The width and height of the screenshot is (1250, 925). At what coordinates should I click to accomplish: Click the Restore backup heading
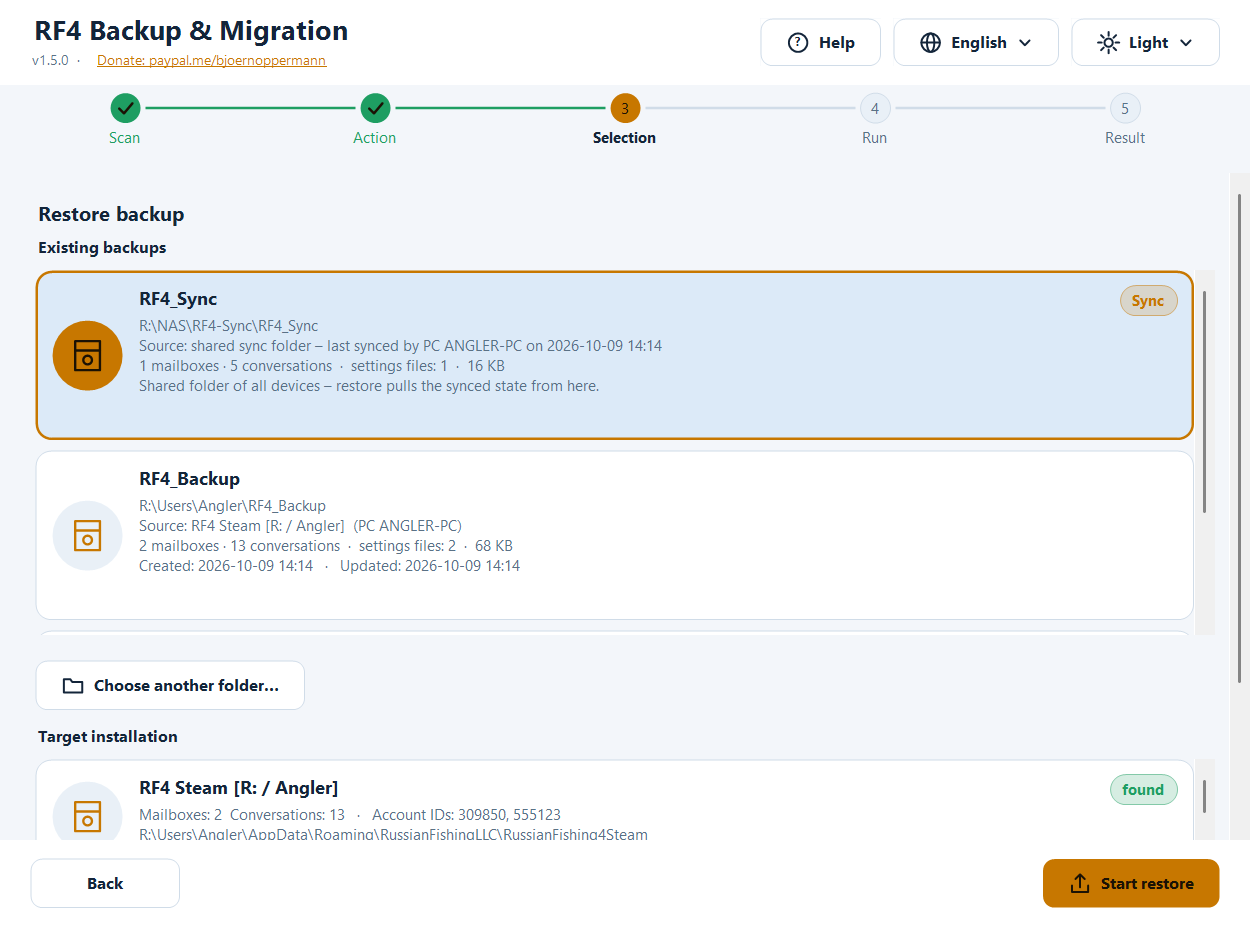click(111, 214)
